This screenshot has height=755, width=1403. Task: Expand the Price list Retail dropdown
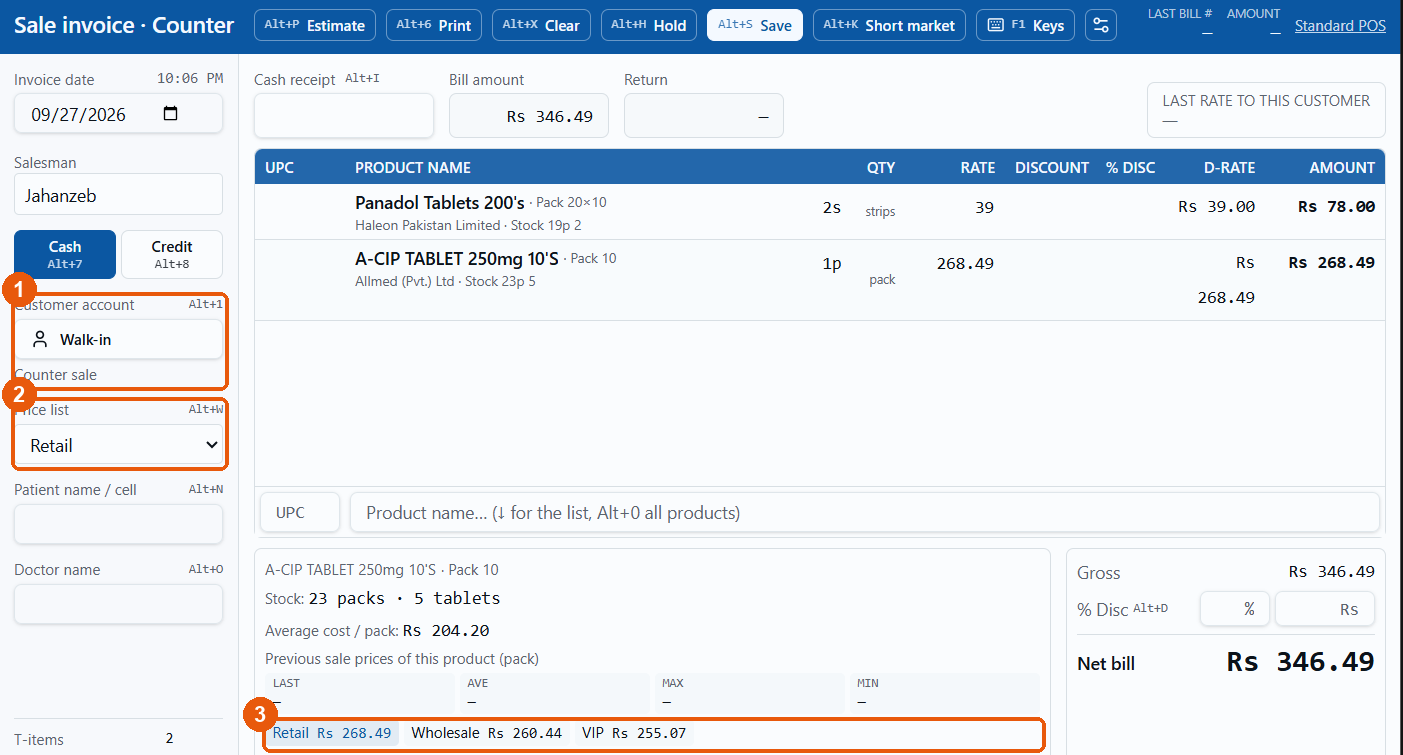coord(118,445)
